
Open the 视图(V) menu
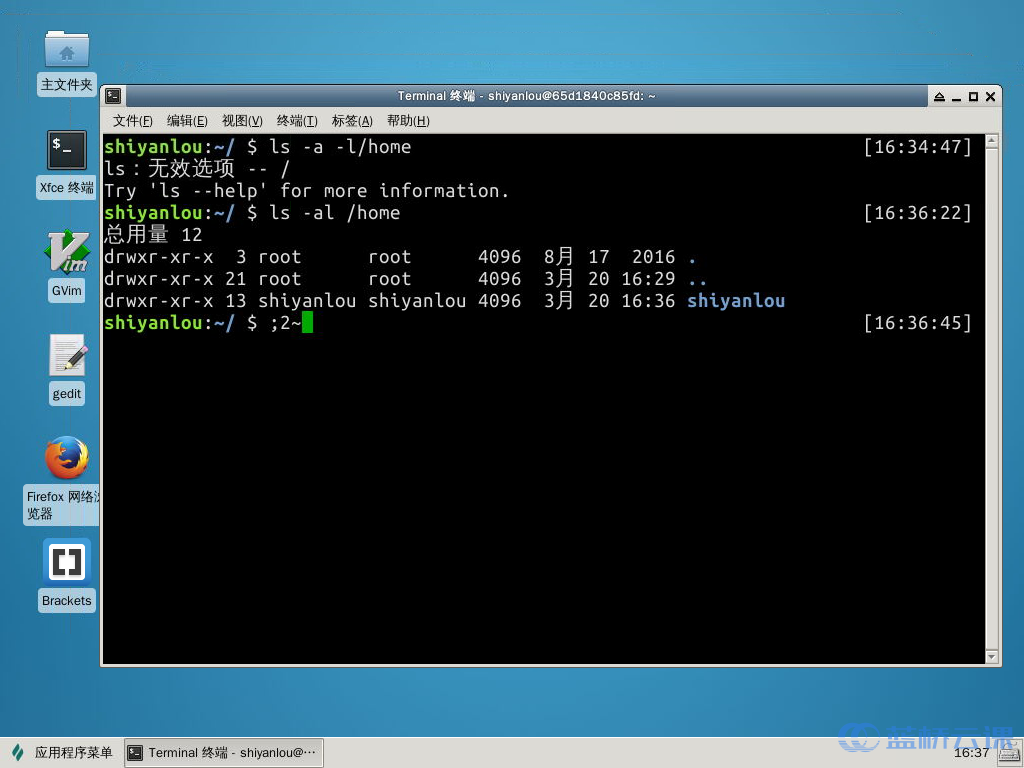click(x=242, y=121)
